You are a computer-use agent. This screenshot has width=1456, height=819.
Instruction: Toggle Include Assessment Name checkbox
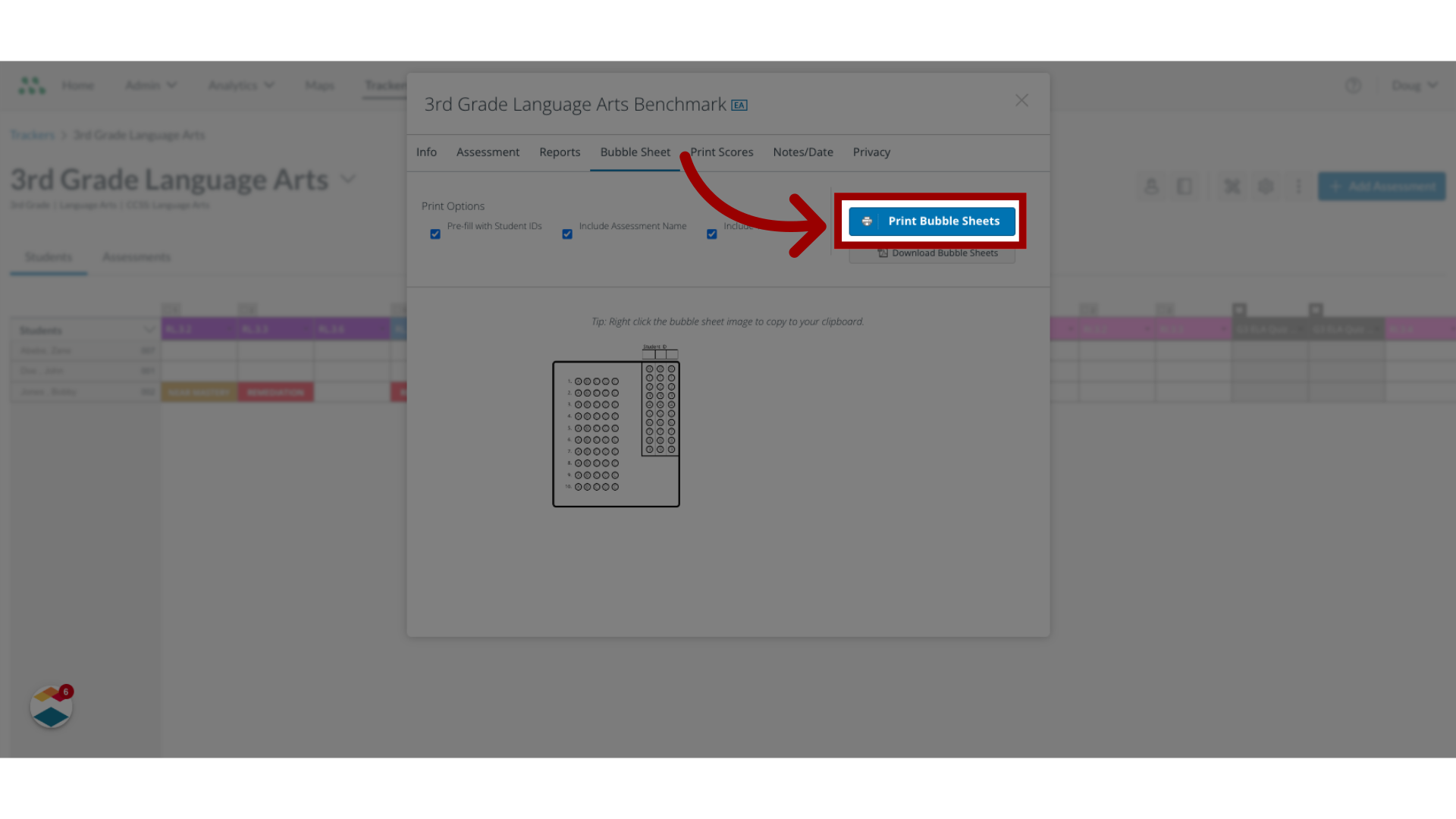click(567, 233)
